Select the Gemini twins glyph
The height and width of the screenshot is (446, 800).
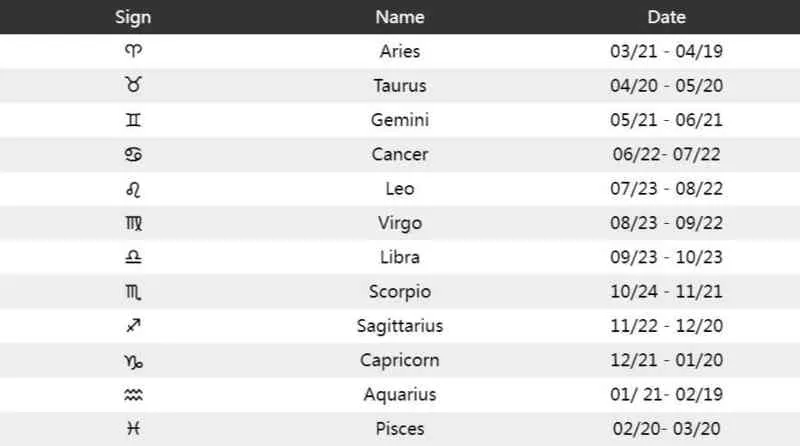point(133,119)
